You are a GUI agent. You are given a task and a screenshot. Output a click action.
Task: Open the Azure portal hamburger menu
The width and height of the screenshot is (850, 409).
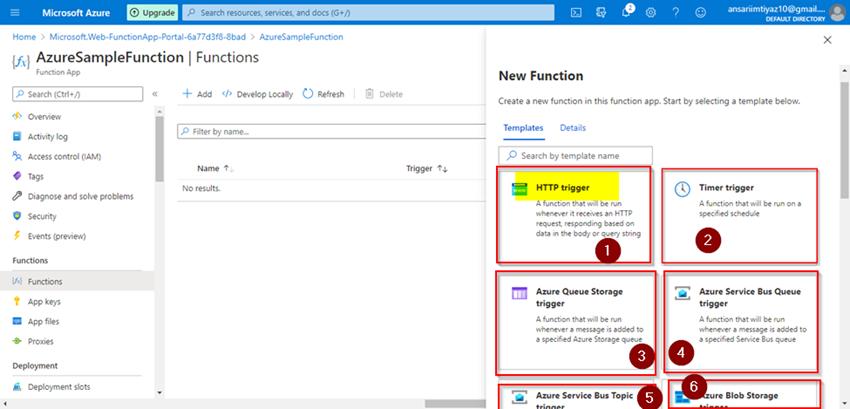point(15,12)
